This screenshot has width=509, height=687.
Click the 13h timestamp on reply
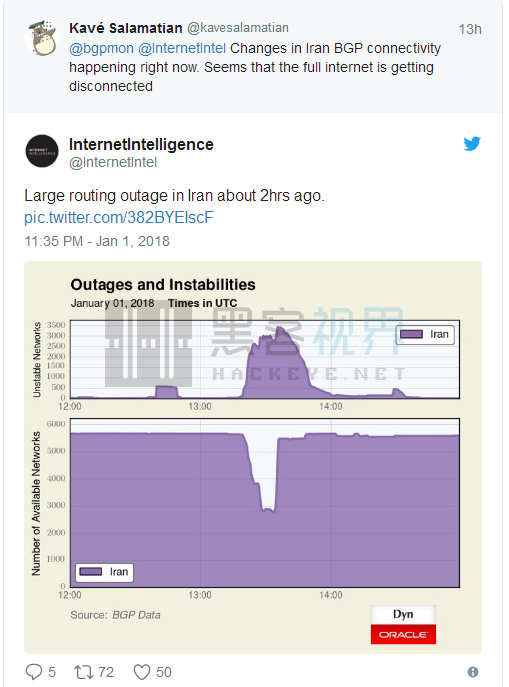(470, 29)
